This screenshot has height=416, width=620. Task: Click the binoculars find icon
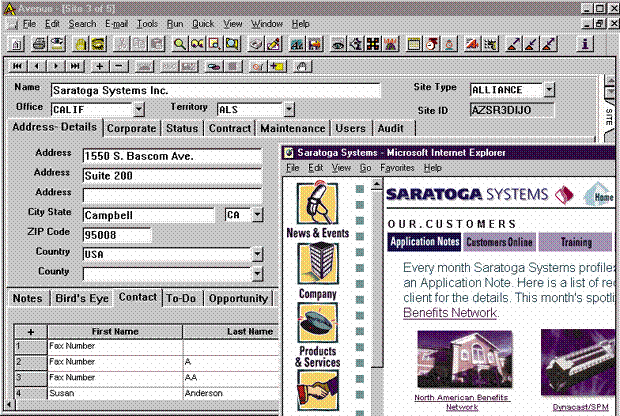[197, 44]
